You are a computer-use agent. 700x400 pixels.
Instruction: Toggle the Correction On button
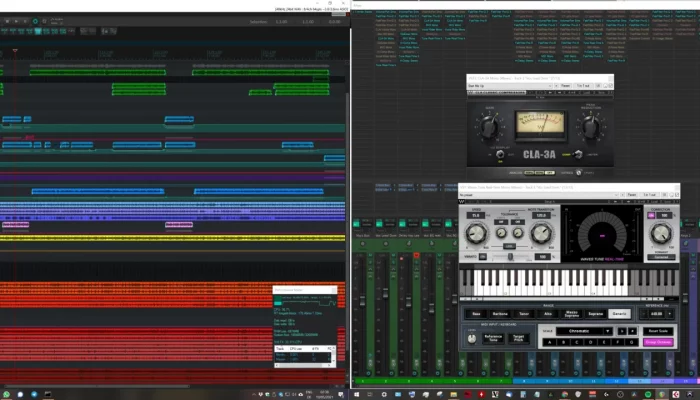651,215
